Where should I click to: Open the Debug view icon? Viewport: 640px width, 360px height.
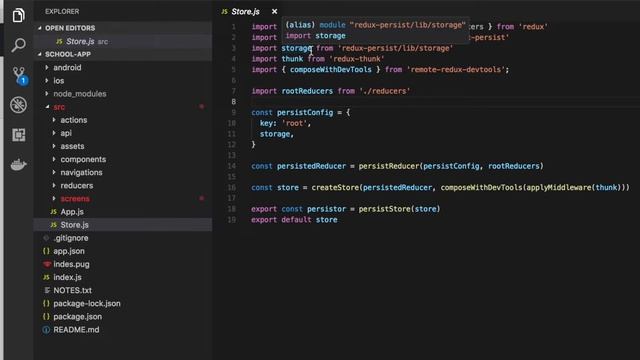(x=18, y=105)
